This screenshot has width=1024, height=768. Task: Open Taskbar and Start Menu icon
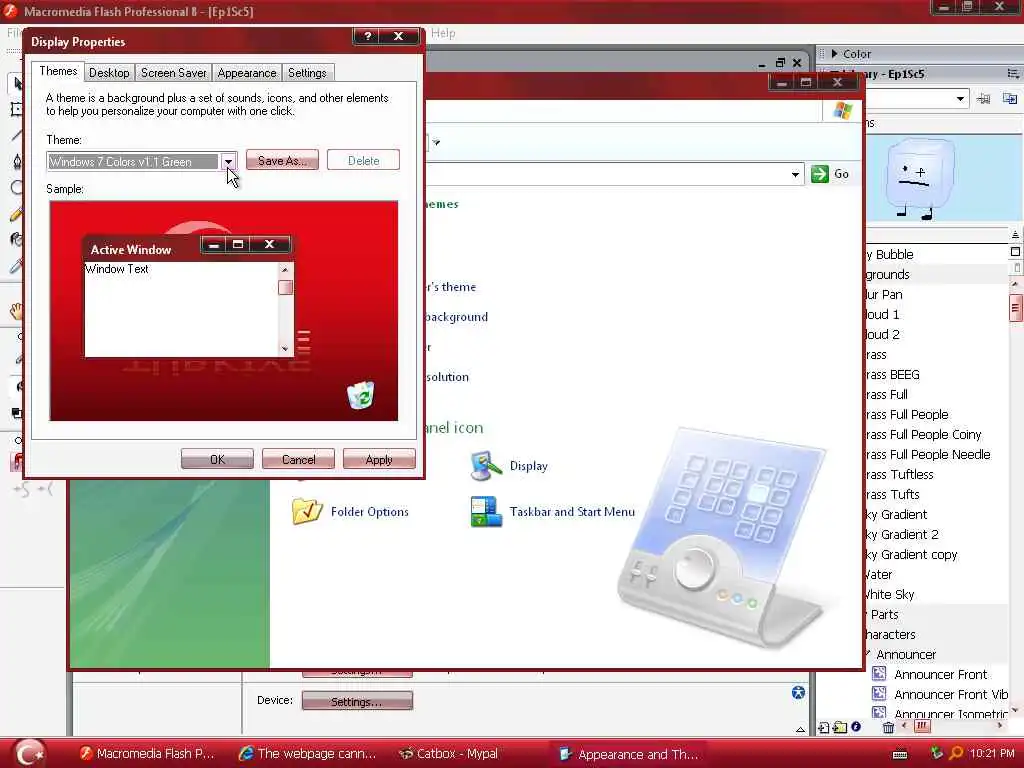(486, 511)
